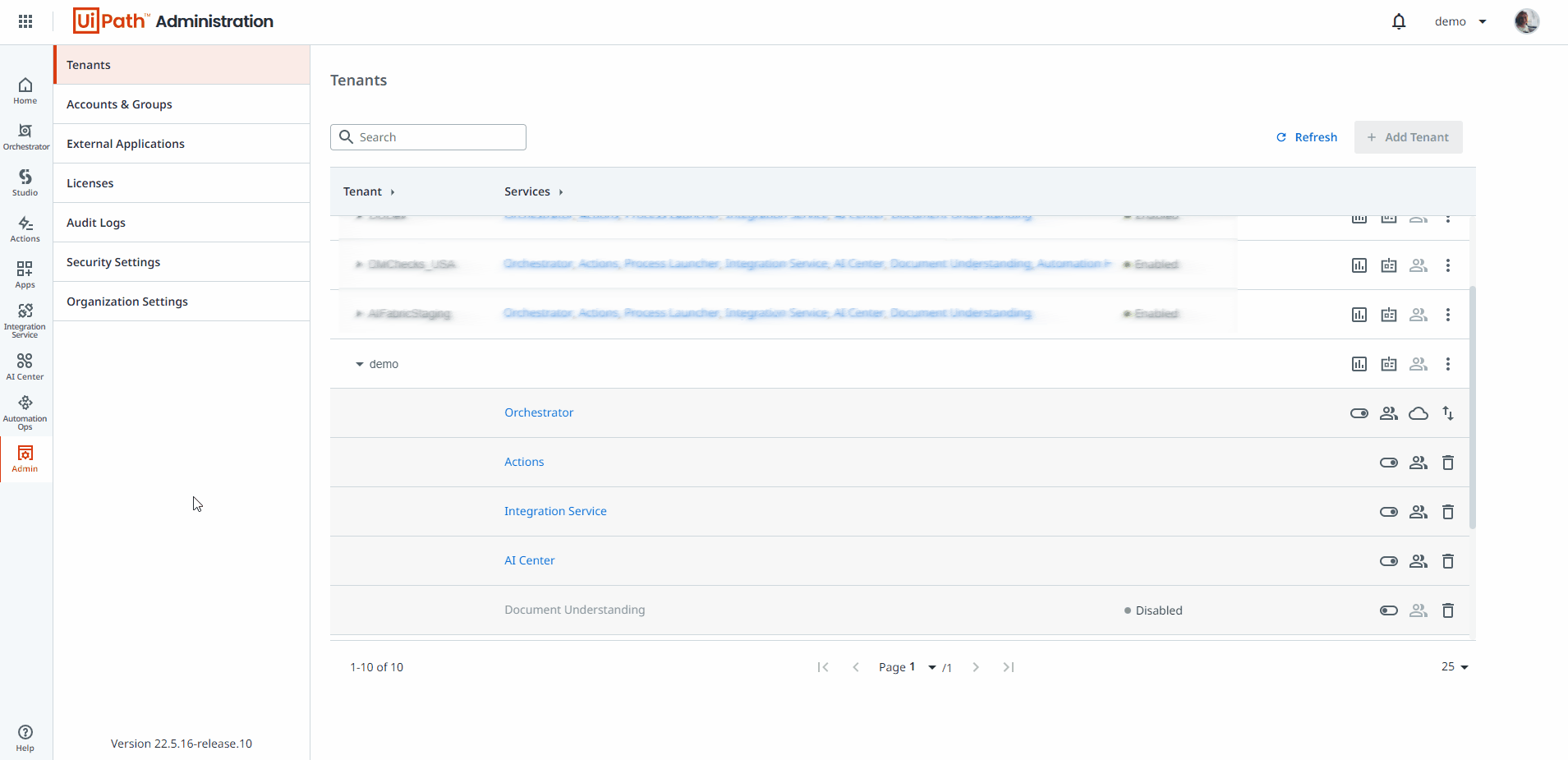
Task: Click the cloud icon in the Orchestrator row
Action: coord(1419,413)
